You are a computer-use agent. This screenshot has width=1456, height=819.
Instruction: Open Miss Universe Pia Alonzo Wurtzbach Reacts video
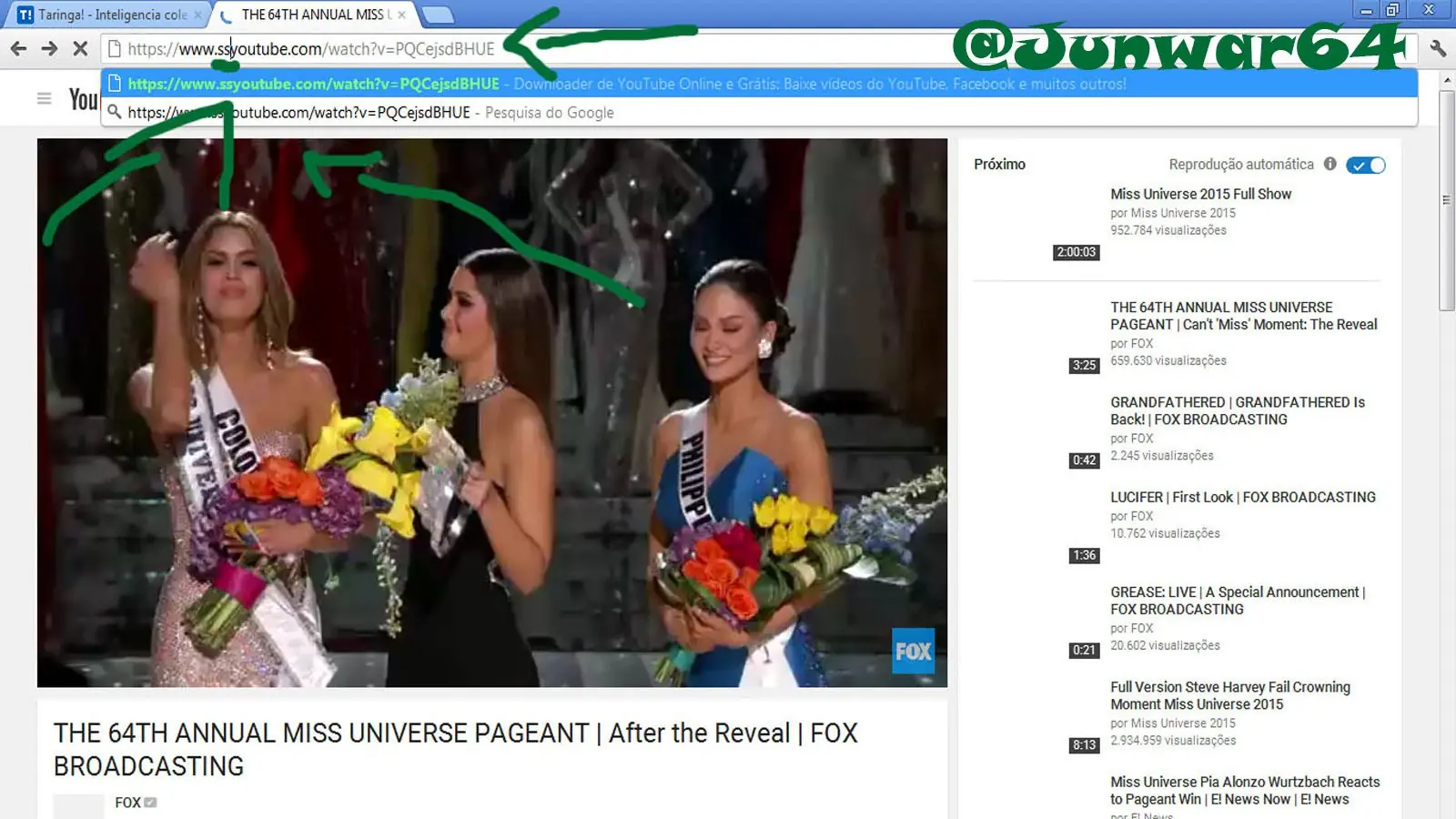1245,790
